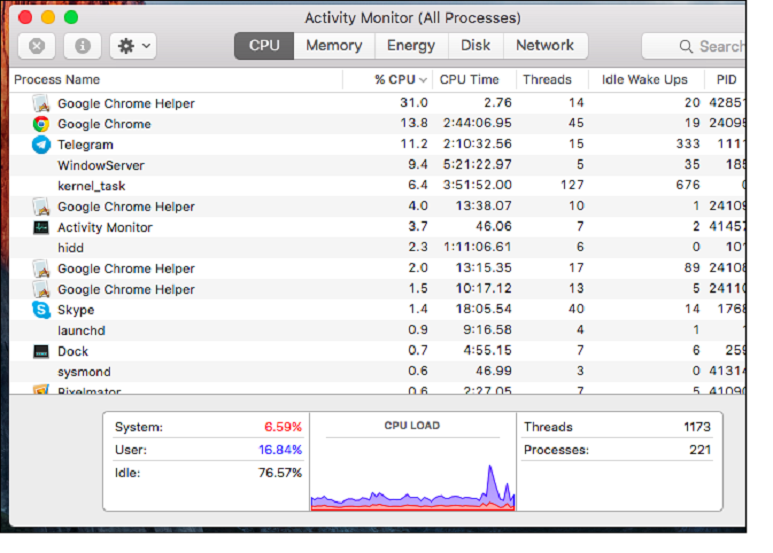Click the Processes total 221

pyautogui.click(x=700, y=449)
